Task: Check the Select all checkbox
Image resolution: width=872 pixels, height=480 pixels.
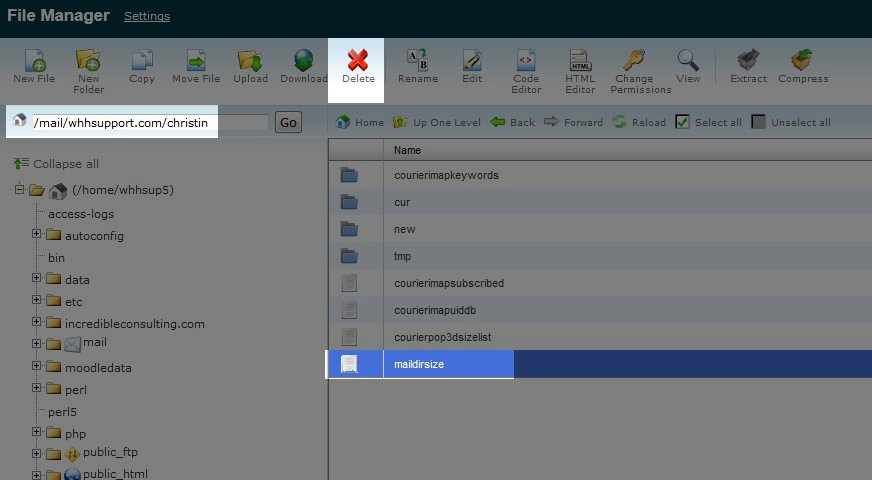Action: click(682, 122)
